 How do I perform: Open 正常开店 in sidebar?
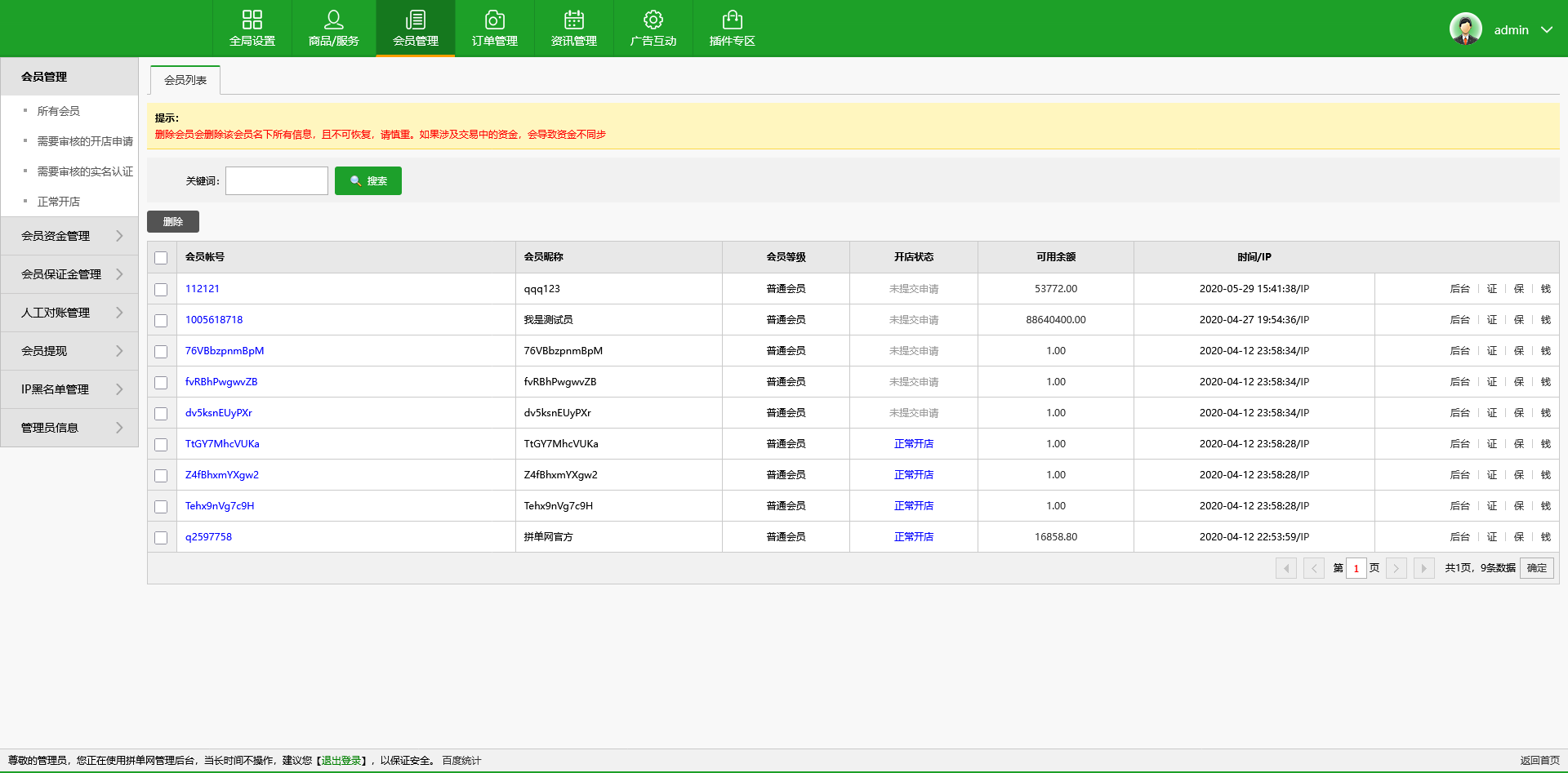coord(59,202)
